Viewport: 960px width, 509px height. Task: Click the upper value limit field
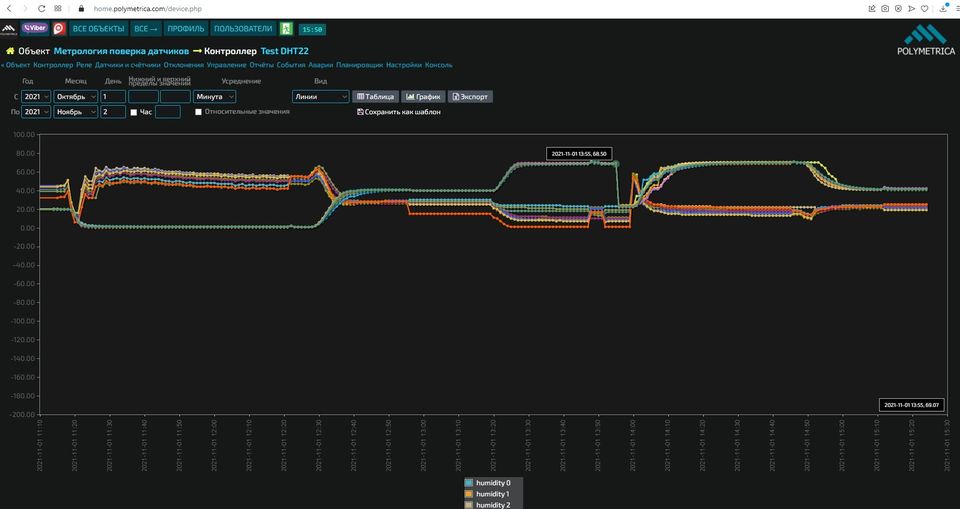tap(175, 97)
